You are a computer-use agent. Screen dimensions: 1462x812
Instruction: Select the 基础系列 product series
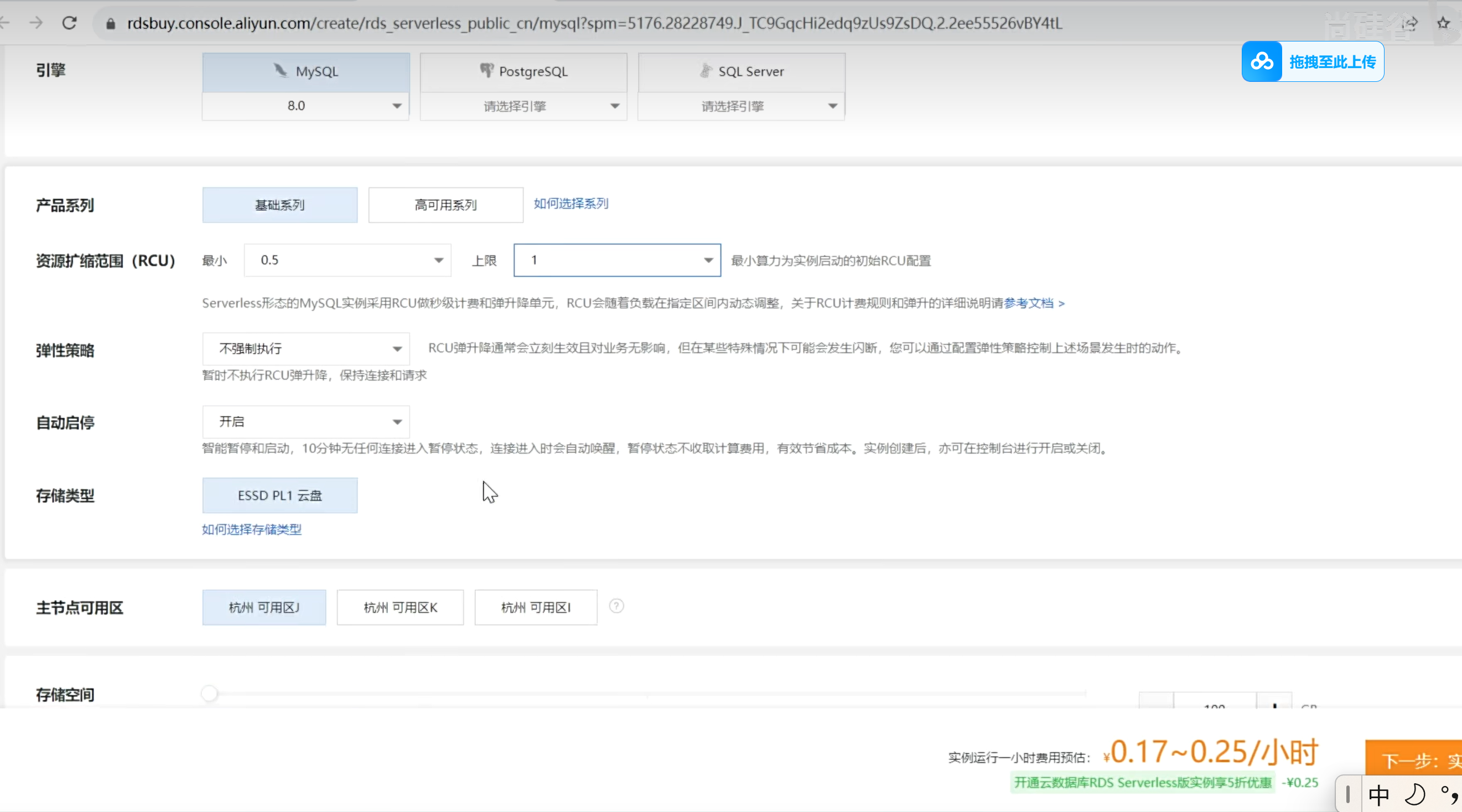[280, 205]
